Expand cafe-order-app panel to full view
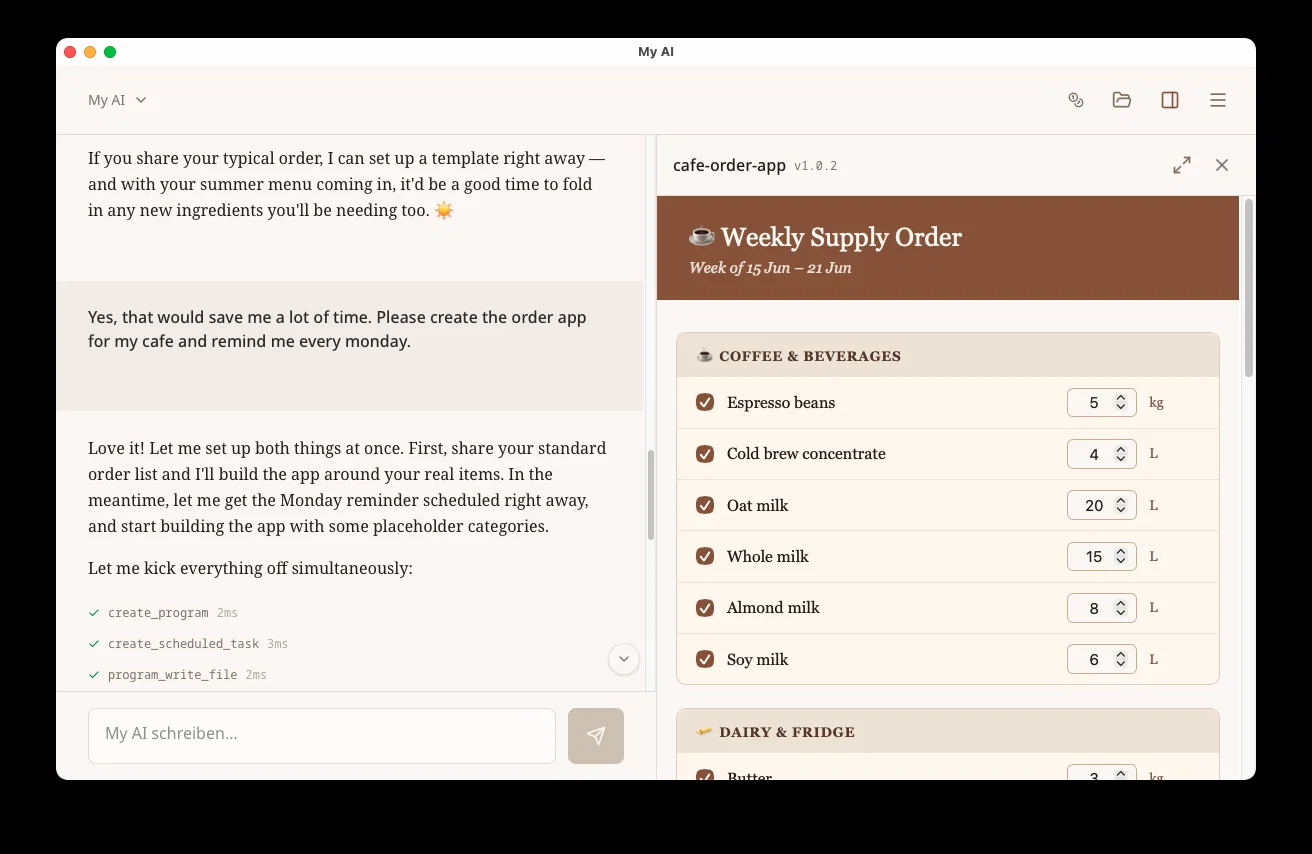Screen dimensions: 1312x854 coord(1182,165)
